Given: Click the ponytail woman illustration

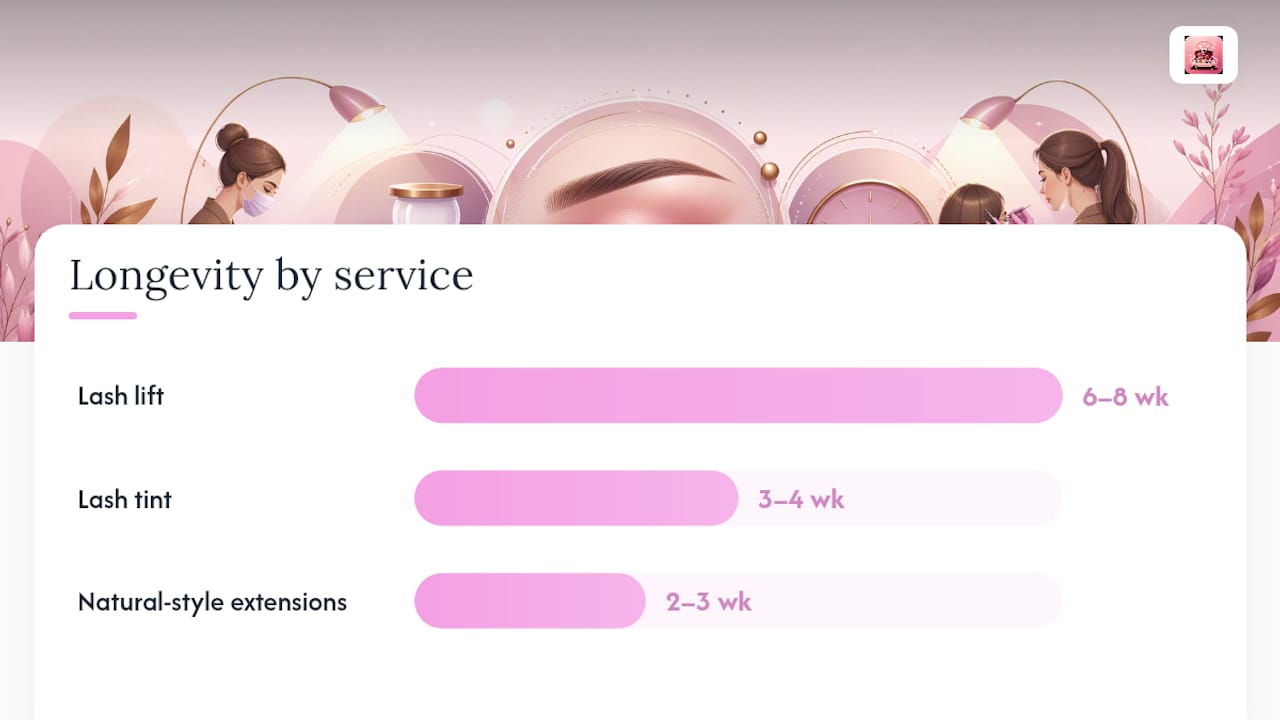Looking at the screenshot, I should pos(1086,177).
